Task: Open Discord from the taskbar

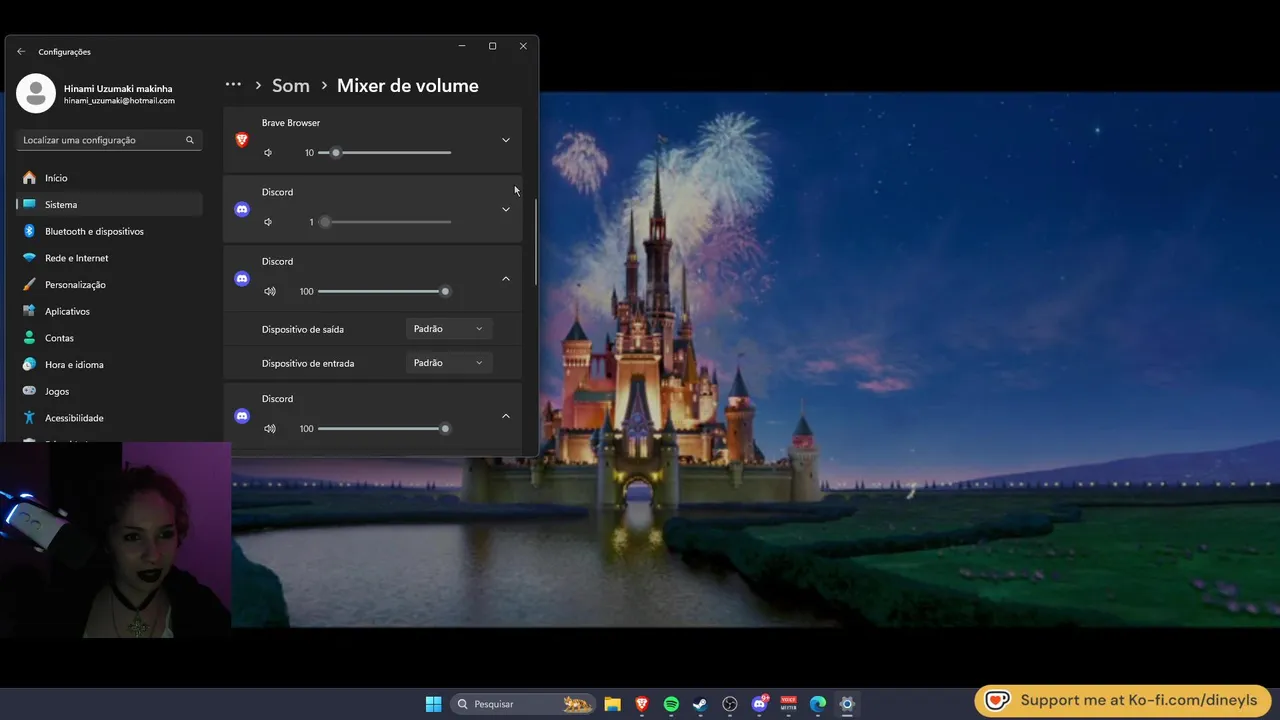Action: pos(759,704)
